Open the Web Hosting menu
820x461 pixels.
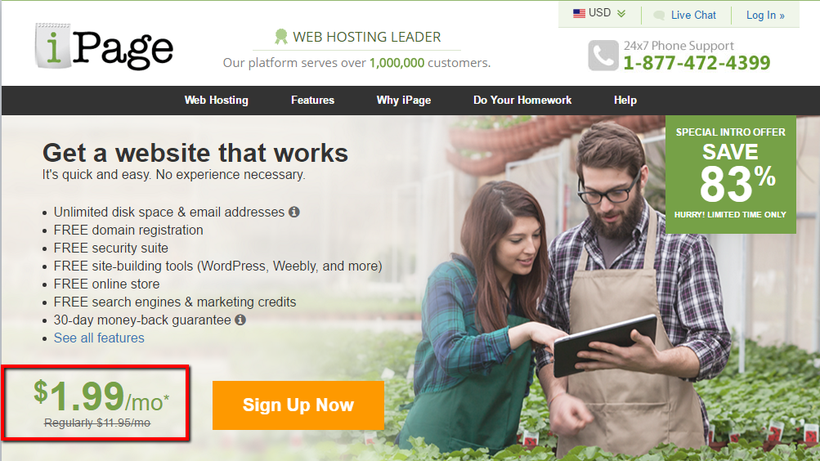(x=216, y=100)
